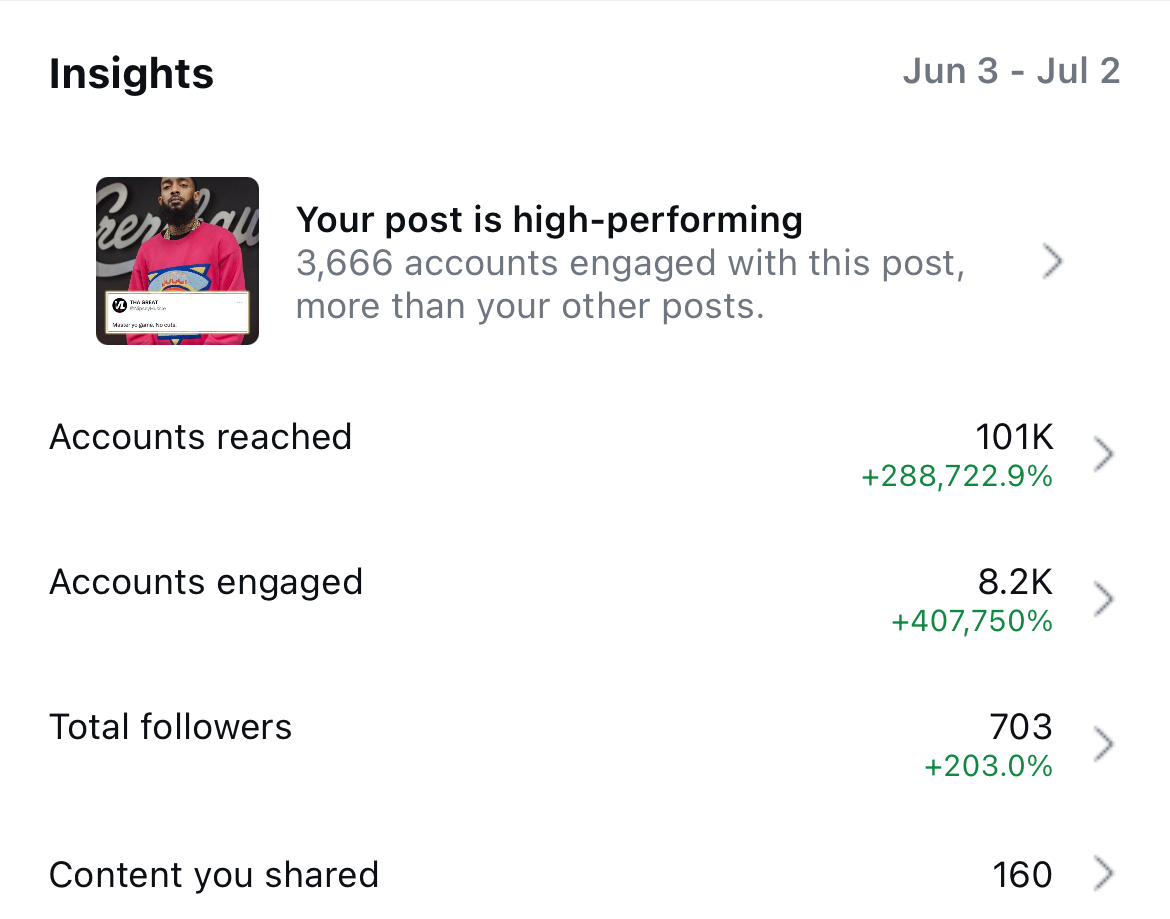Open the Jun 3 - Jul 2 date range selector
Screen dimensions: 1170x919
point(1013,70)
